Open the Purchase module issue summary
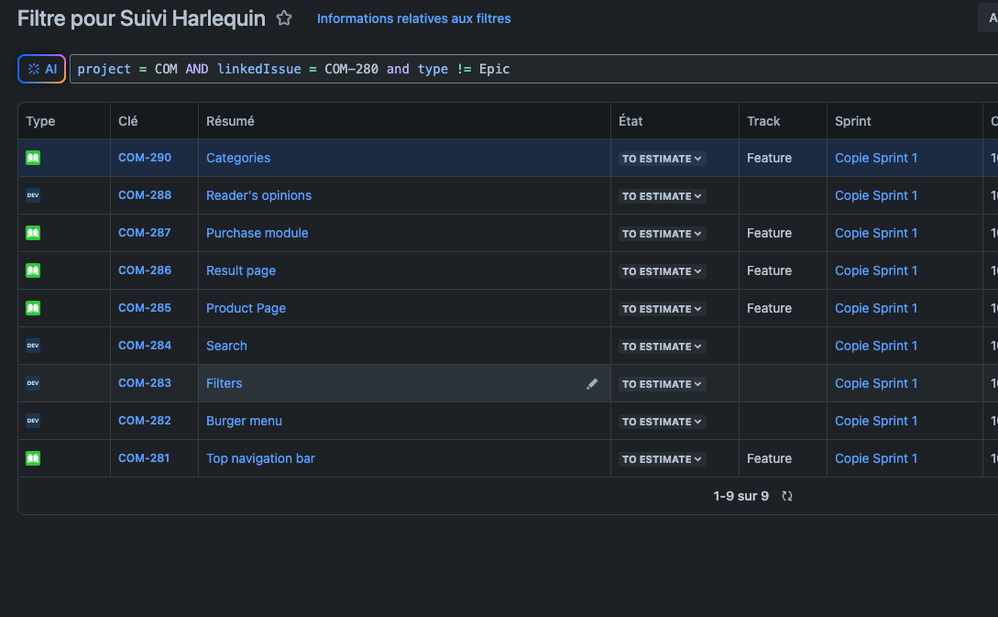This screenshot has width=998, height=617. point(257,233)
